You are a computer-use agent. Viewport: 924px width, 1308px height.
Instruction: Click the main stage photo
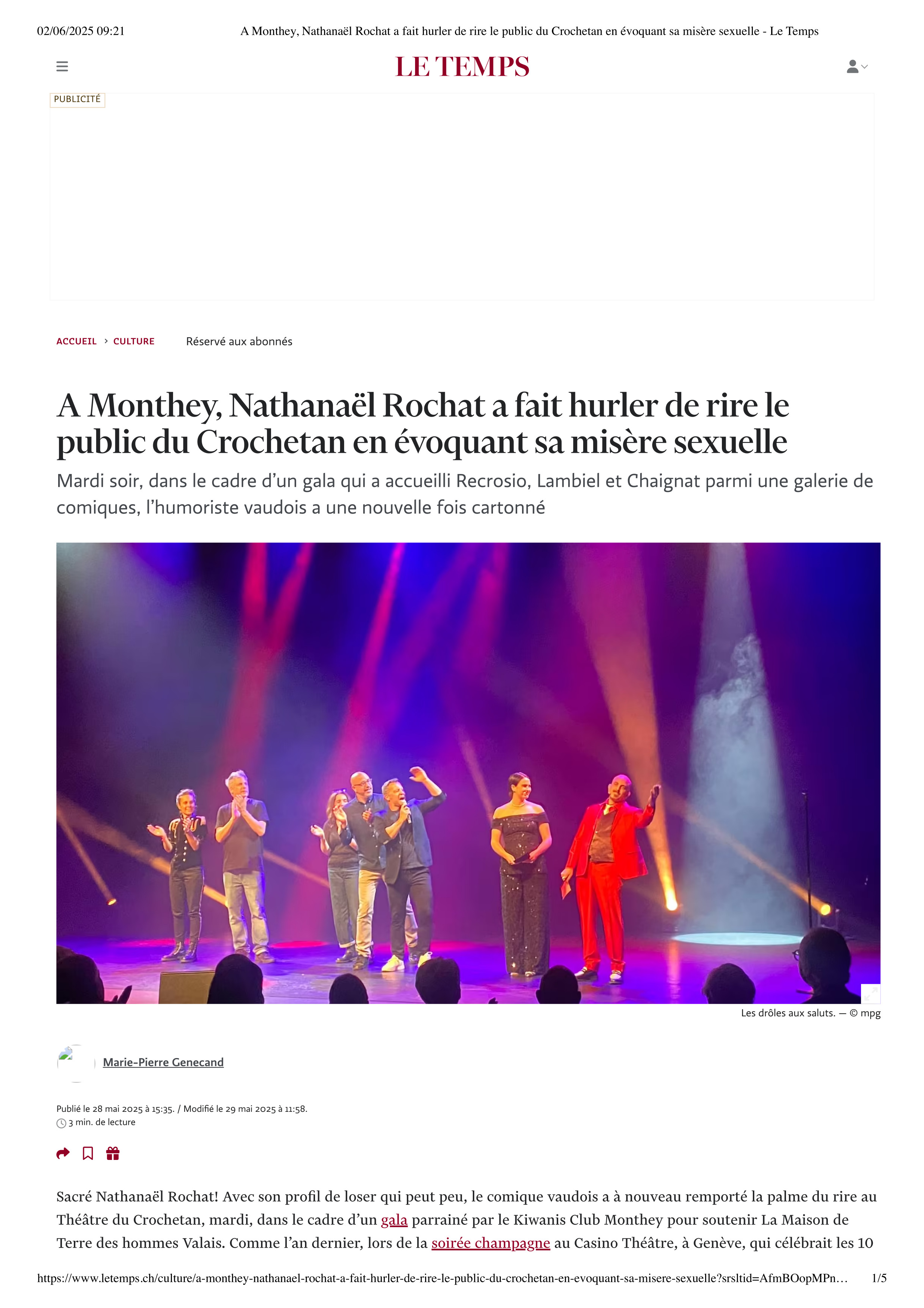(468, 773)
